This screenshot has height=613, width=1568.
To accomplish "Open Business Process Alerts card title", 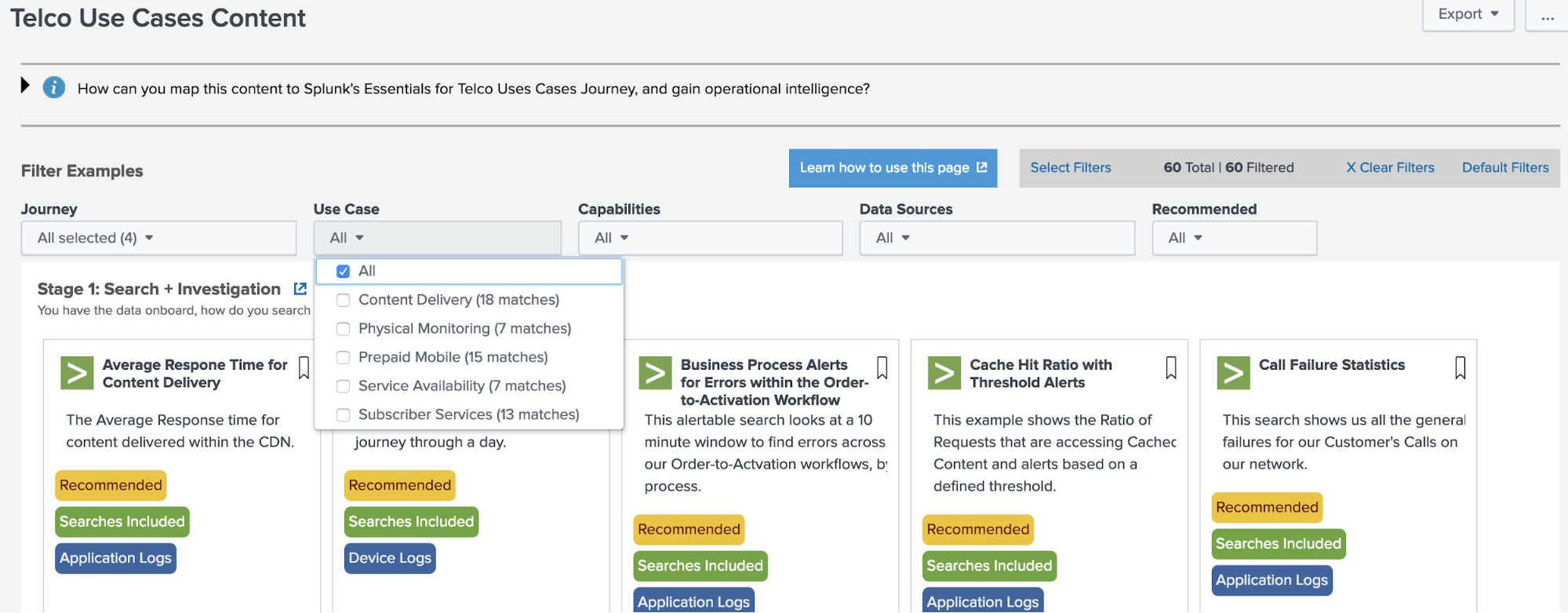I will click(x=774, y=382).
